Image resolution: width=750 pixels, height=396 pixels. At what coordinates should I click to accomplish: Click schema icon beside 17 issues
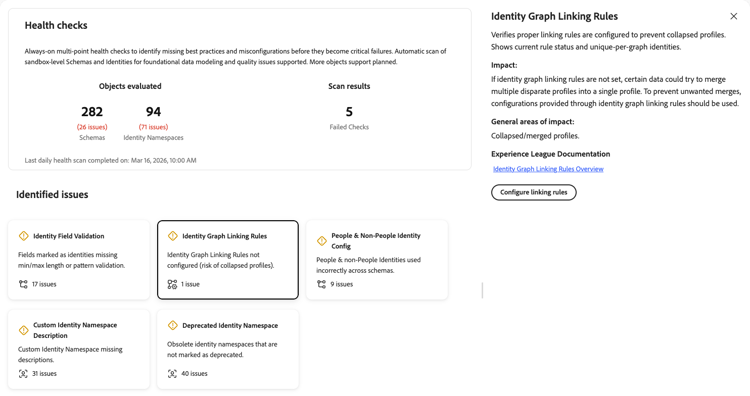23,284
